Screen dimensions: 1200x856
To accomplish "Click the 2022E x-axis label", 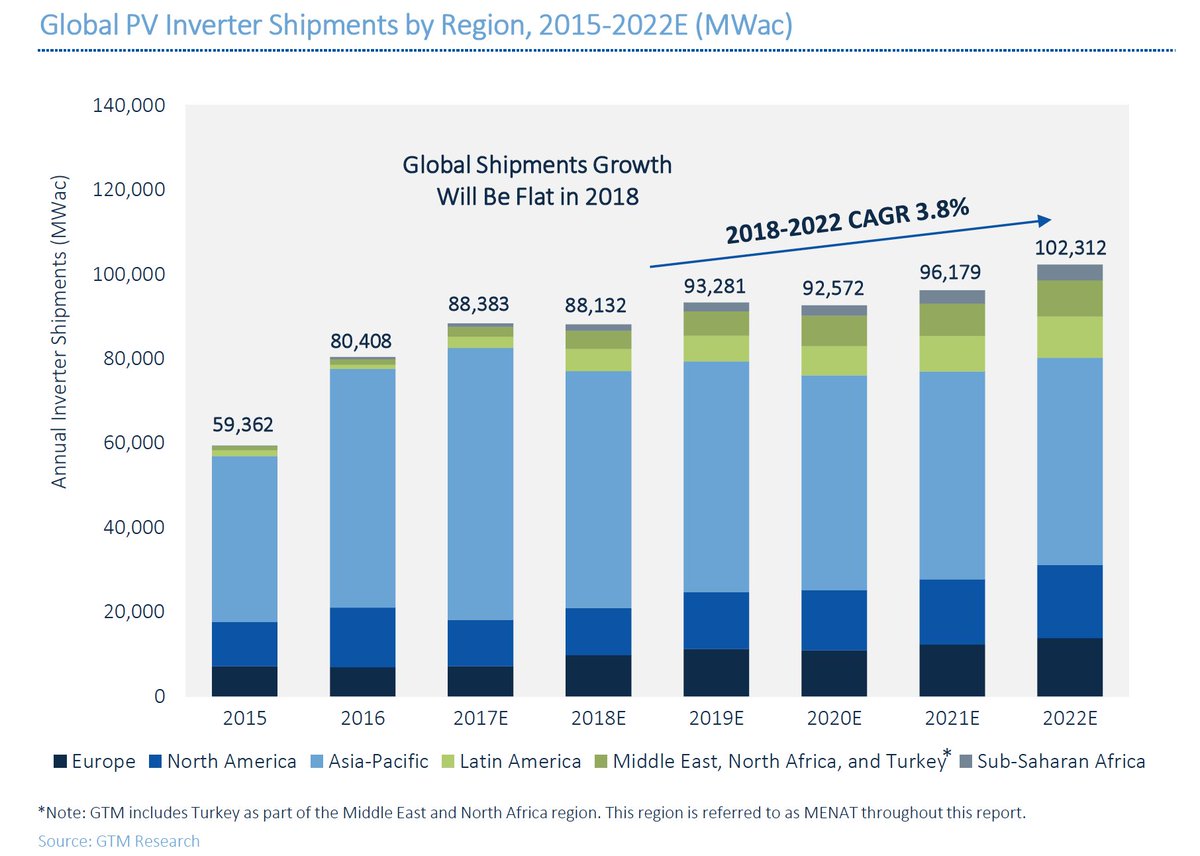I will point(1071,718).
